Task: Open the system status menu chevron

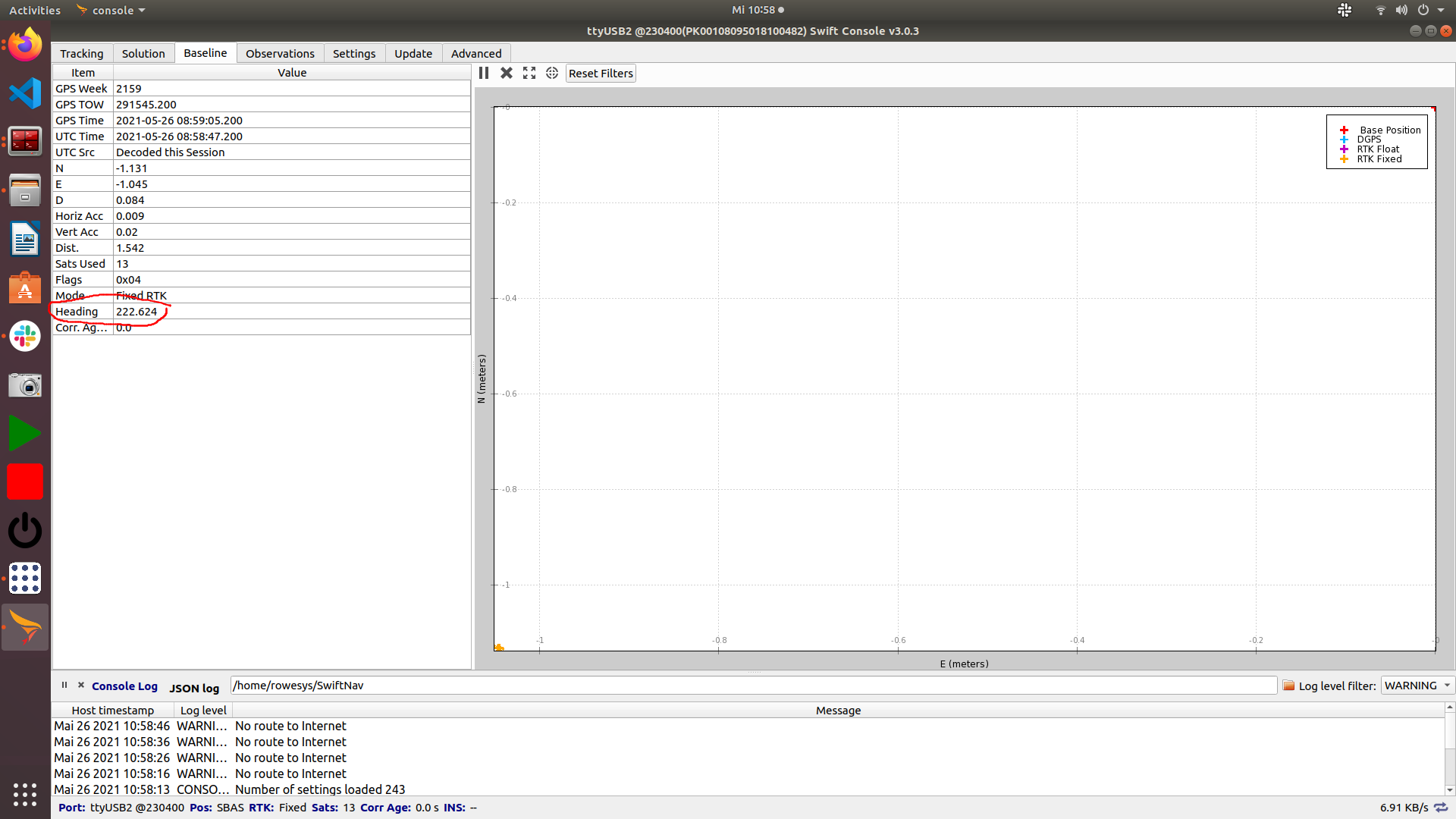Action: (x=1443, y=10)
